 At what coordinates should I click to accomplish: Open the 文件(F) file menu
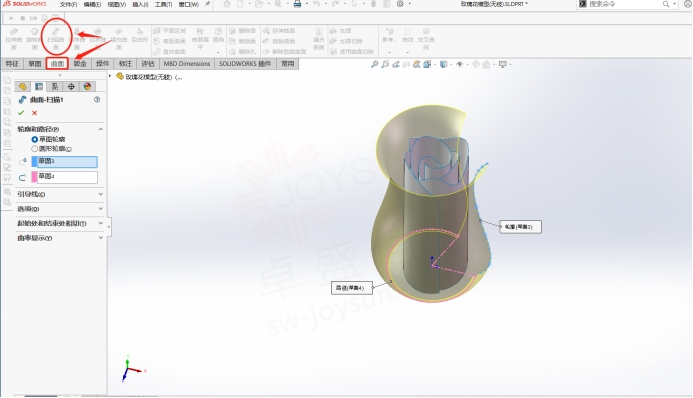[x=69, y=4]
